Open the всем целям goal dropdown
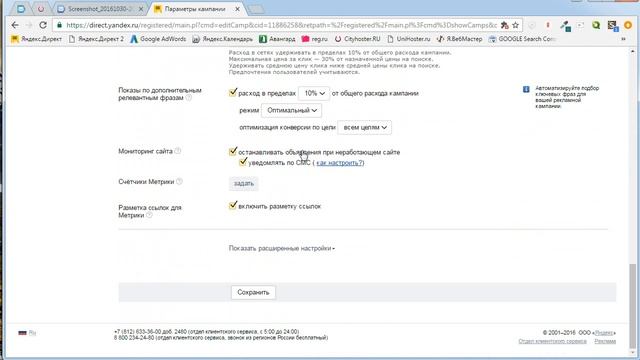 click(x=364, y=127)
